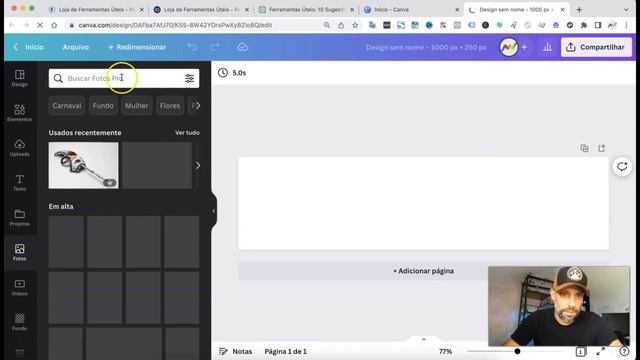Viewport: 640px width, 360px height.
Task: Click the Compartilhar button
Action: (596, 47)
